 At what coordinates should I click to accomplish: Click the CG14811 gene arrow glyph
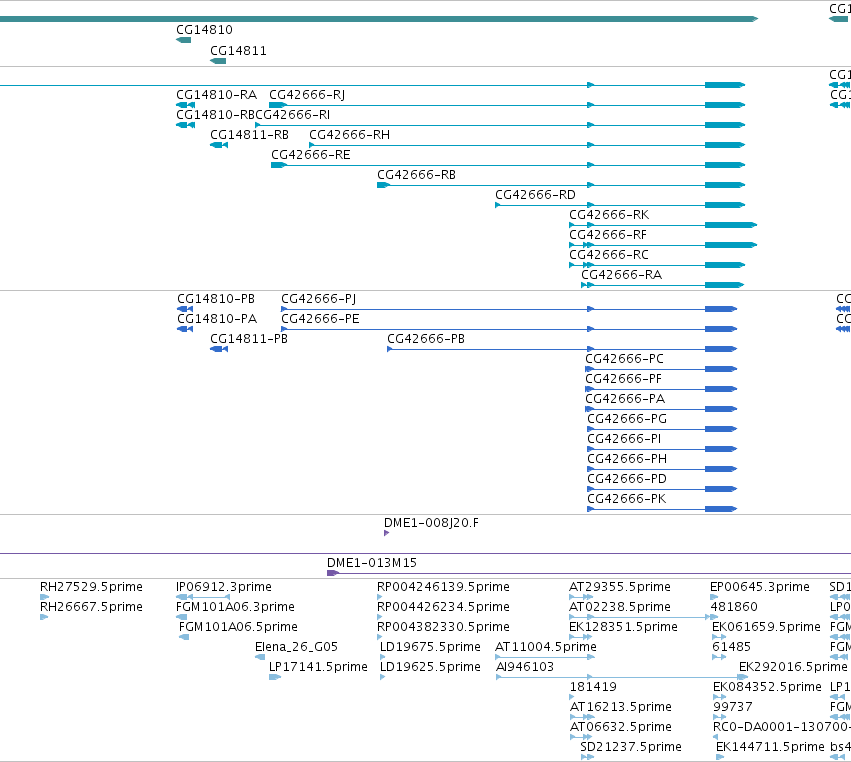(x=218, y=61)
